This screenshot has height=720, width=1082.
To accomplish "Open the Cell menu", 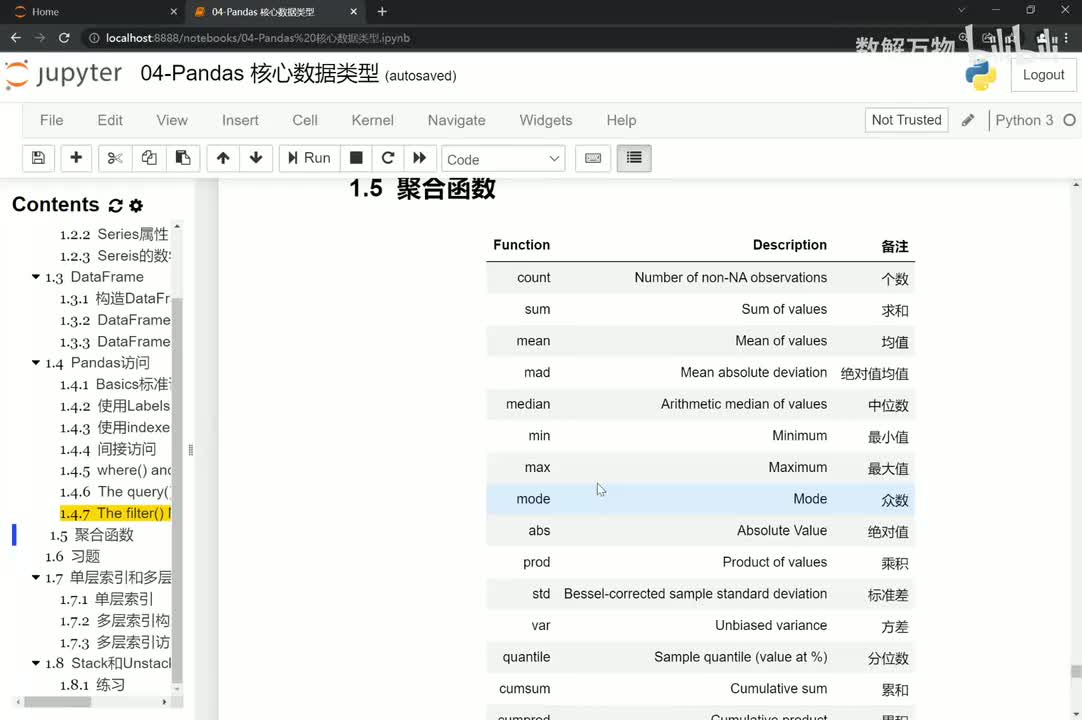I will tap(305, 120).
